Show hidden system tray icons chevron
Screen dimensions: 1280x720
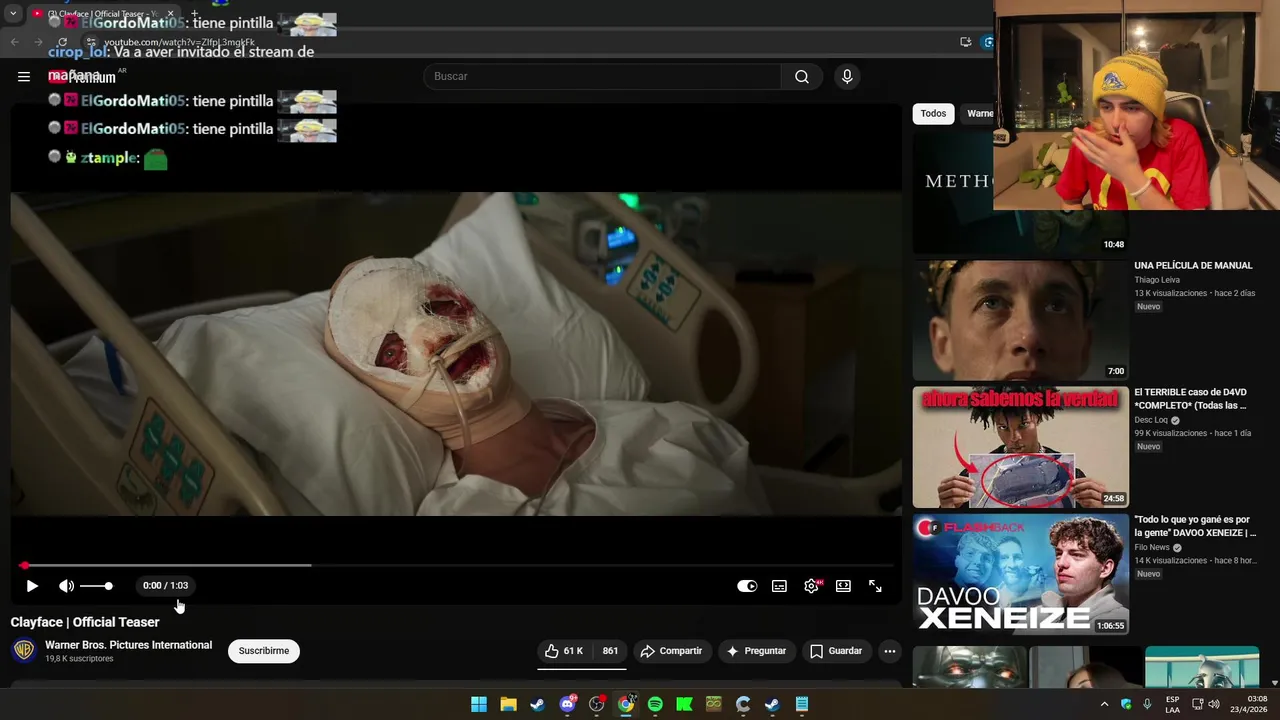1104,704
